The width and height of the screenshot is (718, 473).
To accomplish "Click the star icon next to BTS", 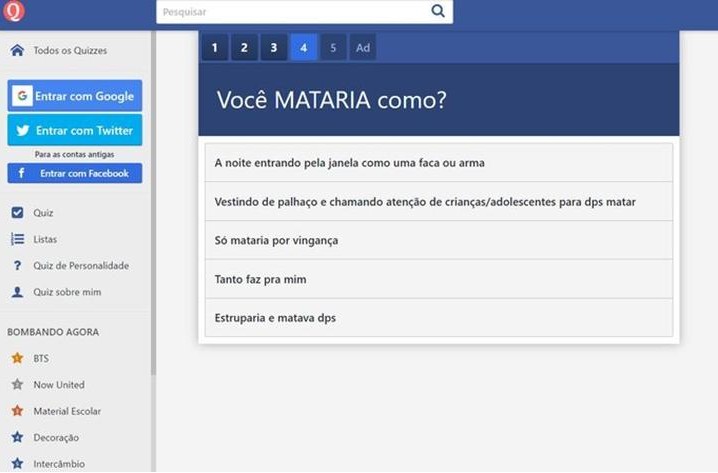I will (x=17, y=358).
